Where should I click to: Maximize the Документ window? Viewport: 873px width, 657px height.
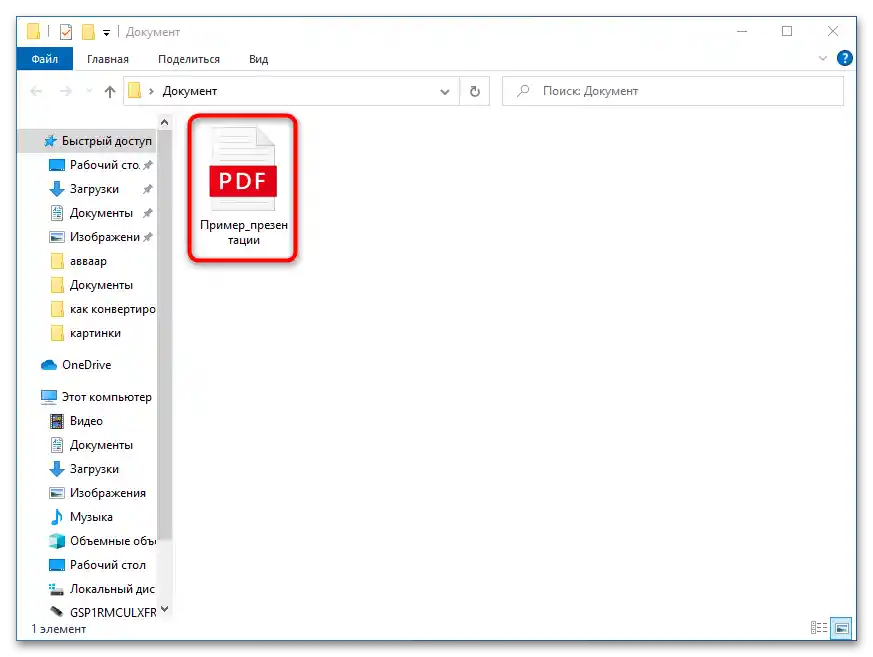coord(787,32)
